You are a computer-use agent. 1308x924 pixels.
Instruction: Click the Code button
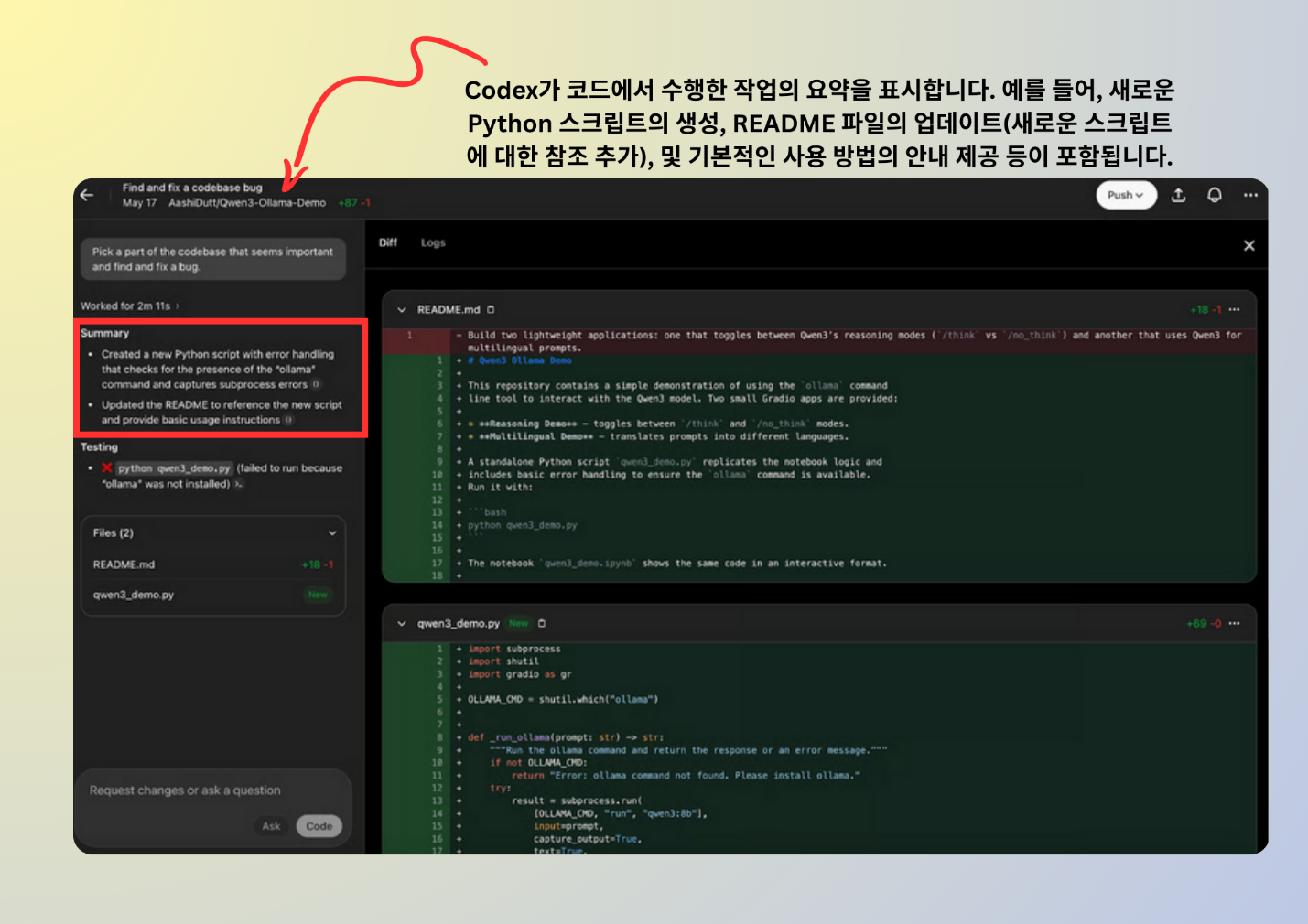319,826
